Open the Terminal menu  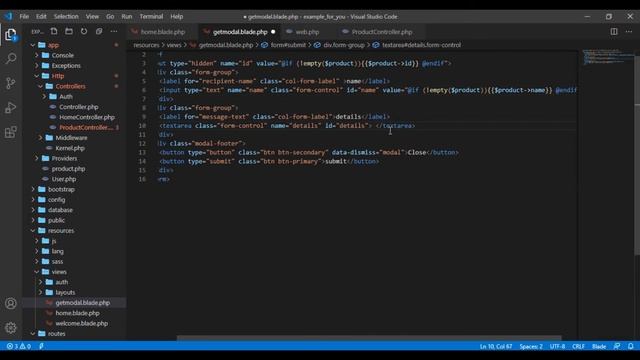pos(151,16)
